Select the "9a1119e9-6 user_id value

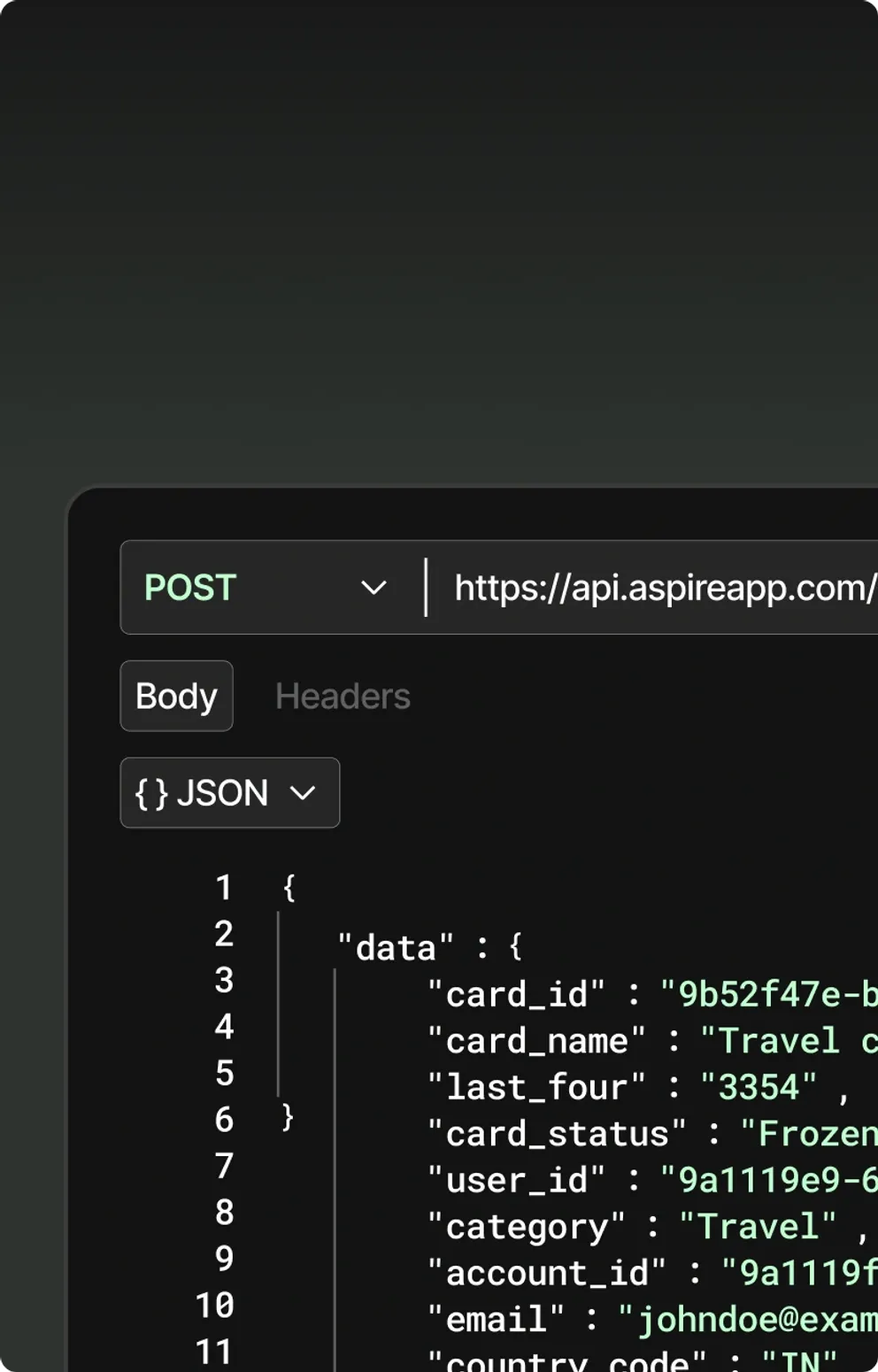[x=769, y=1180]
